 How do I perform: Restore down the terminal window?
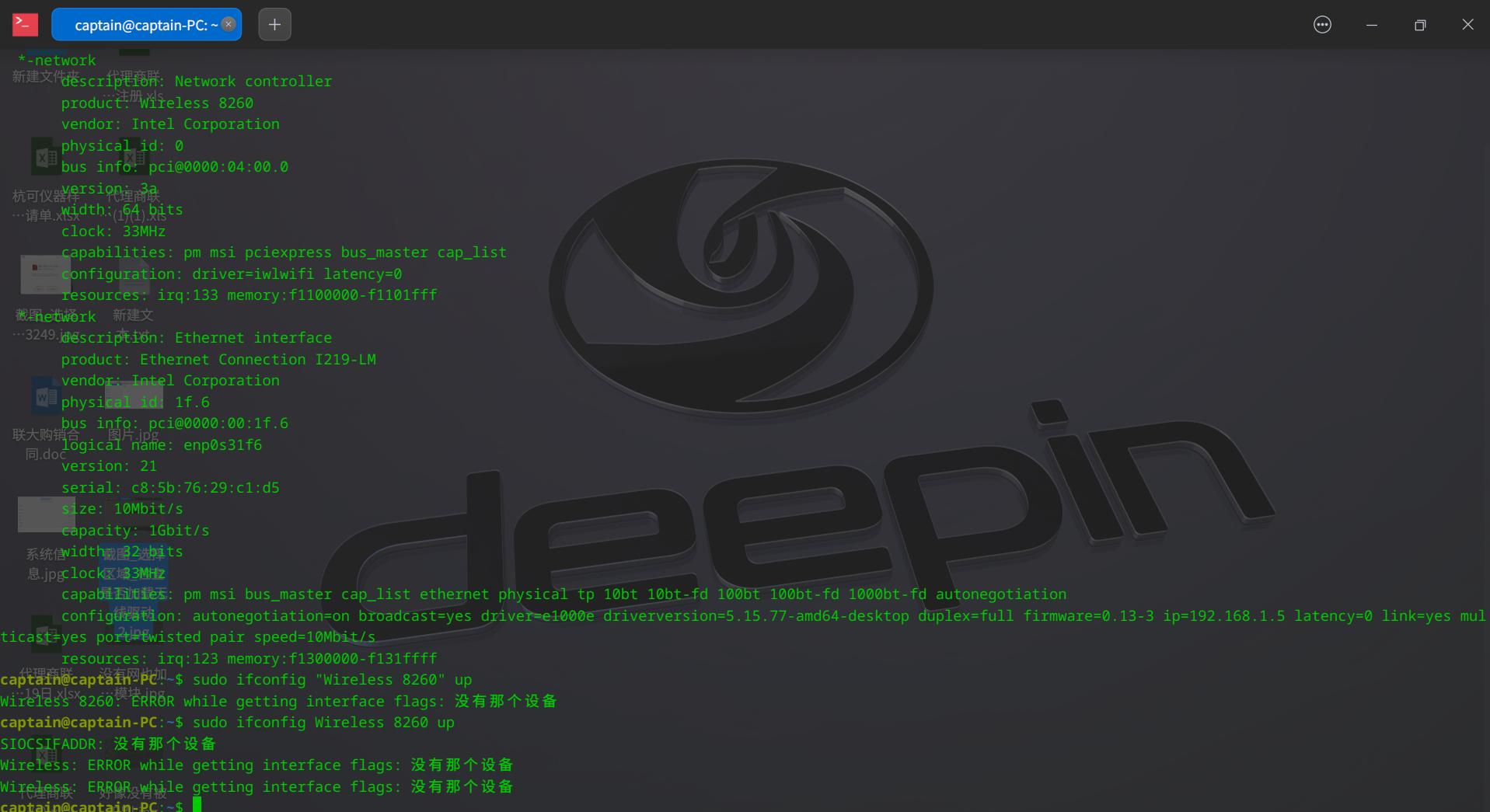coord(1420,25)
